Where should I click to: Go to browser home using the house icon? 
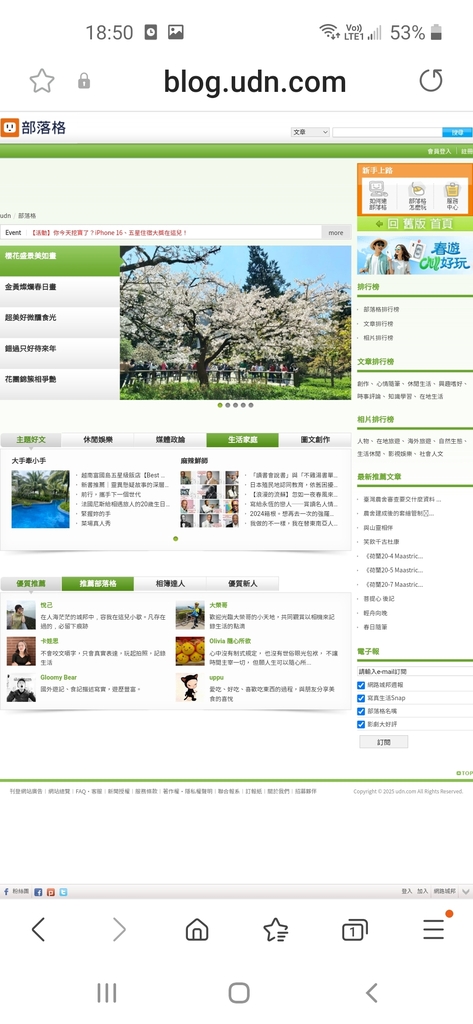197,929
